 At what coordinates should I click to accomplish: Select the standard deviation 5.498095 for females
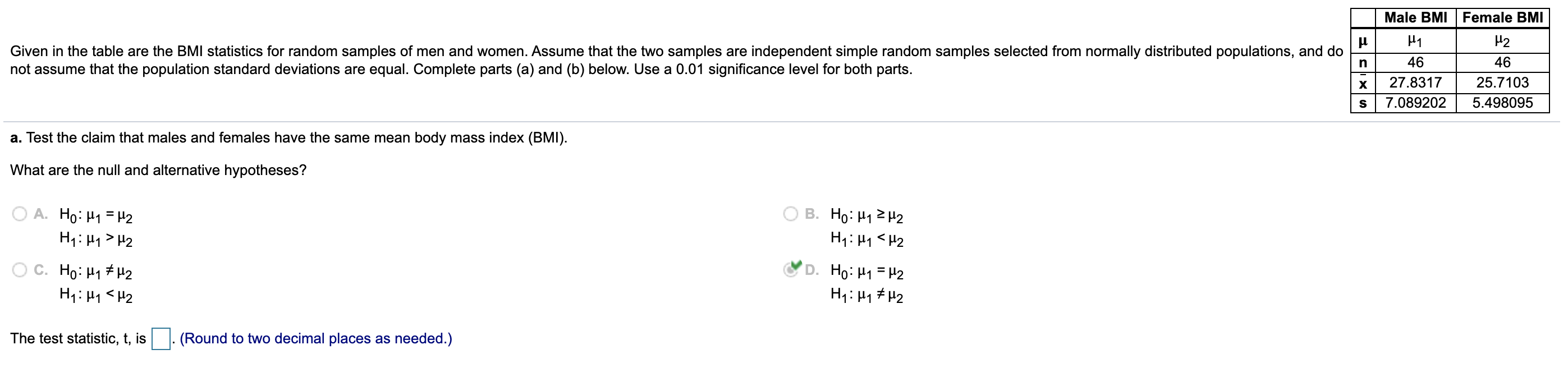[1502, 103]
